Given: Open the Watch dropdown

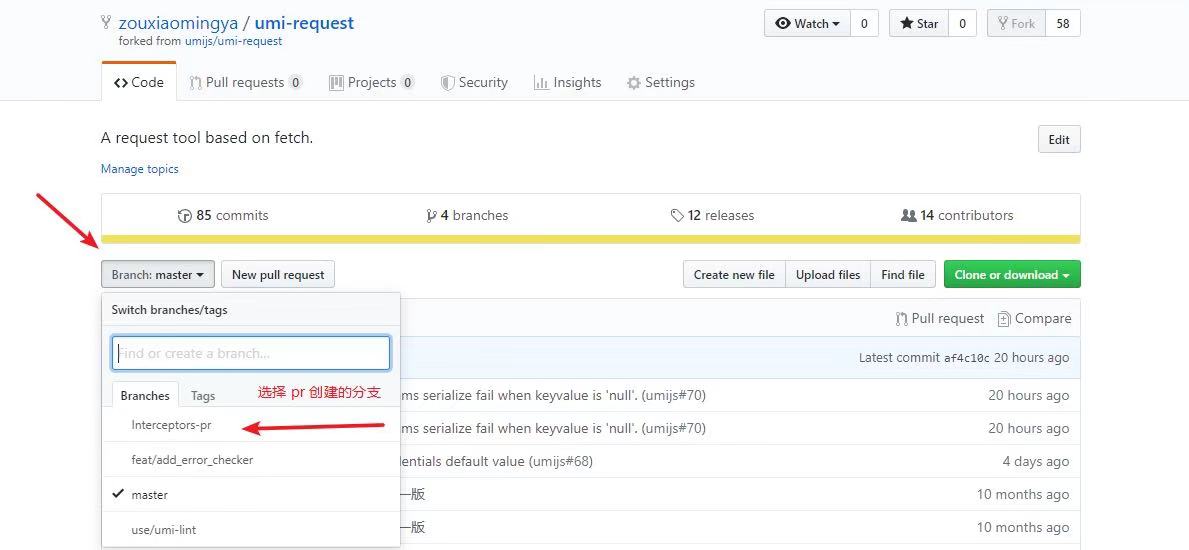Looking at the screenshot, I should [x=808, y=24].
